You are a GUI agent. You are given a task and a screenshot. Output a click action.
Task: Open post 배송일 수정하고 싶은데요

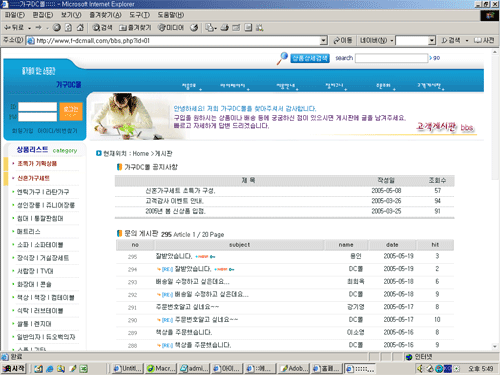pyautogui.click(x=192, y=282)
